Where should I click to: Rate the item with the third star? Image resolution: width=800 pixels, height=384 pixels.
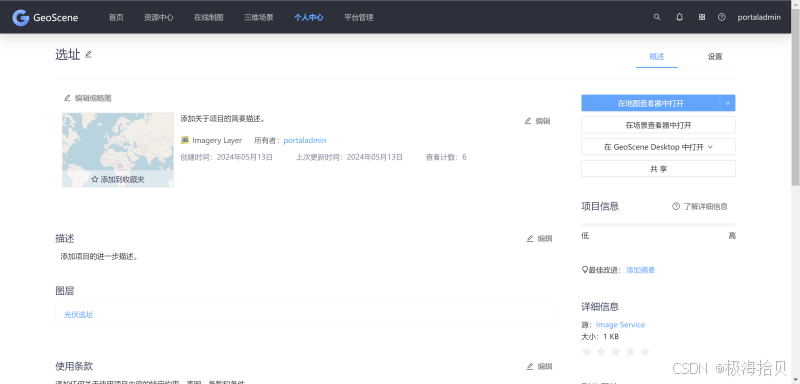[x=616, y=351]
